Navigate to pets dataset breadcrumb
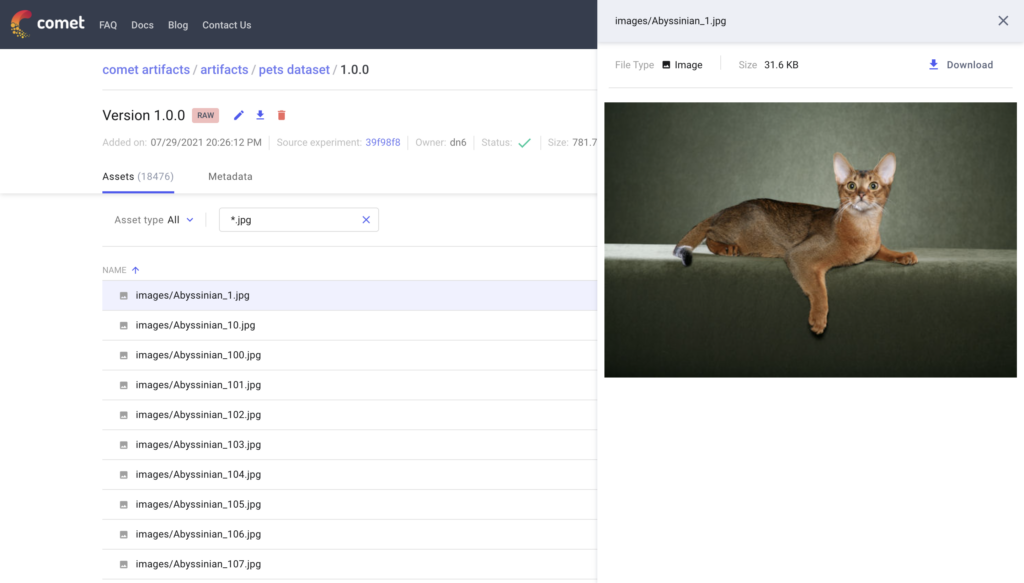 pyautogui.click(x=294, y=70)
